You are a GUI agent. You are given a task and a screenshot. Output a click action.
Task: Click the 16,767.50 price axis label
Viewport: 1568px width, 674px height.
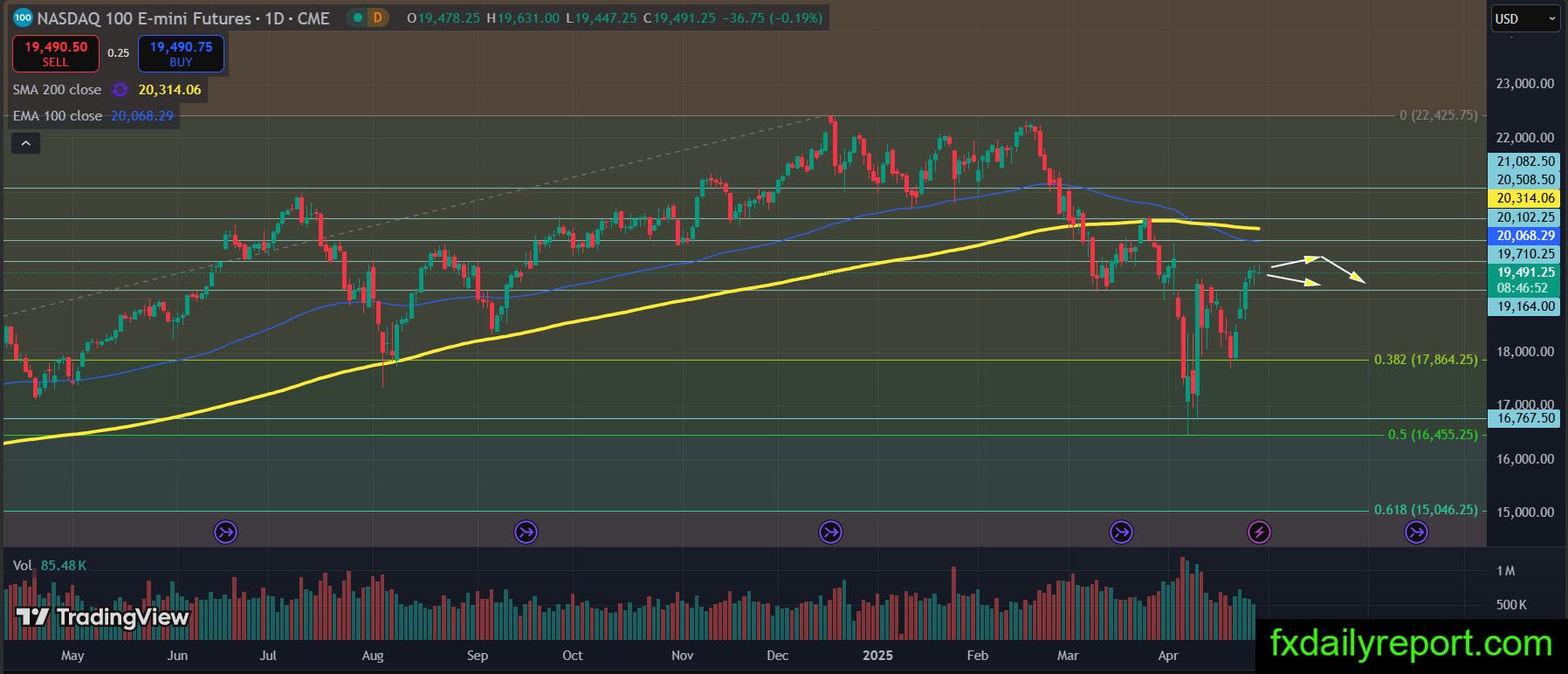[x=1525, y=418]
